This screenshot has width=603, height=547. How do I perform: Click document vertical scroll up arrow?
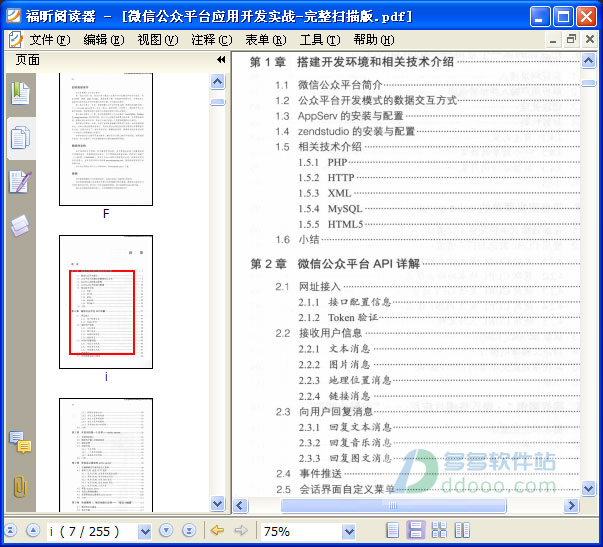(x=589, y=61)
